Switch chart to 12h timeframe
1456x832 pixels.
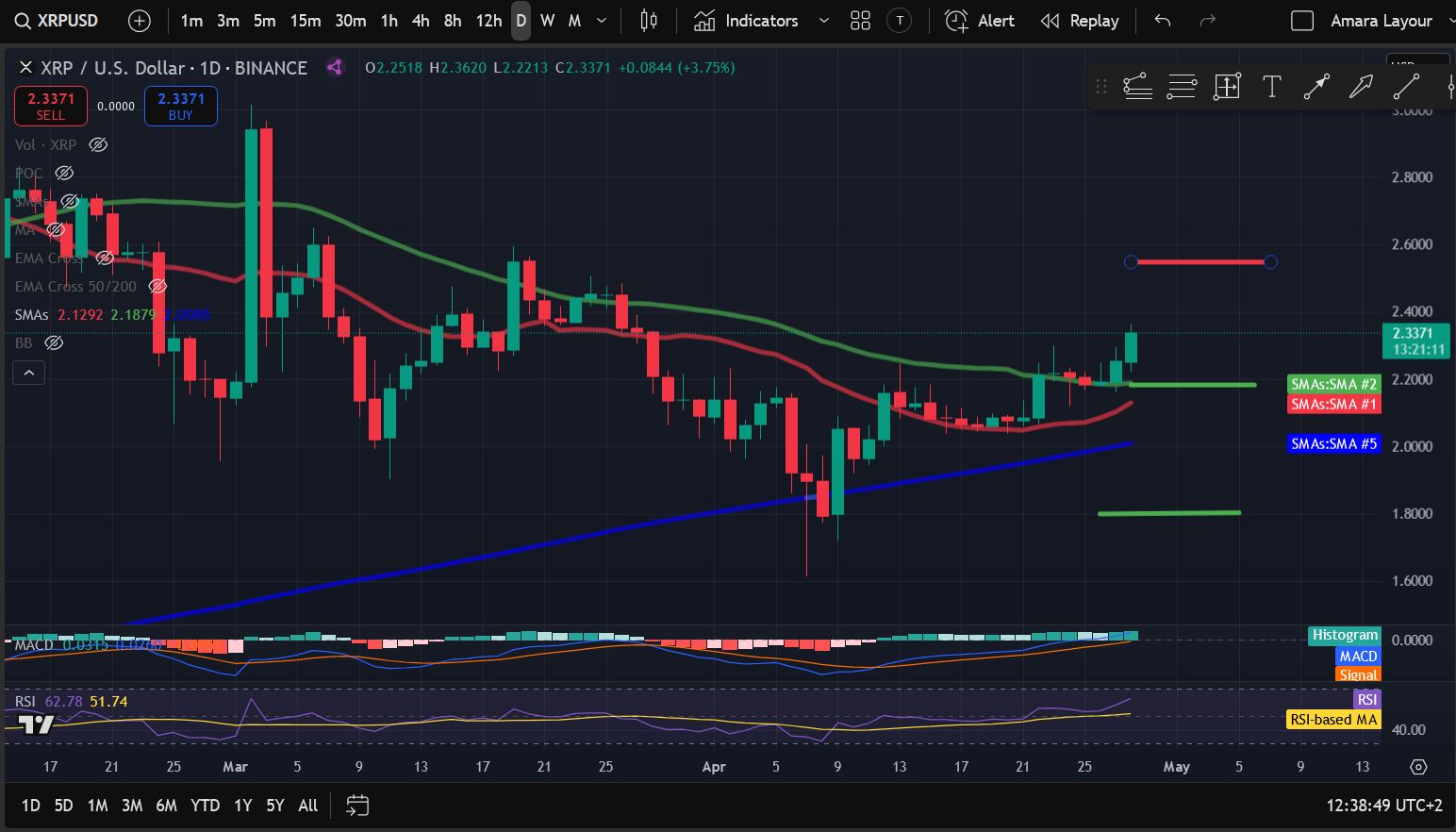488,21
